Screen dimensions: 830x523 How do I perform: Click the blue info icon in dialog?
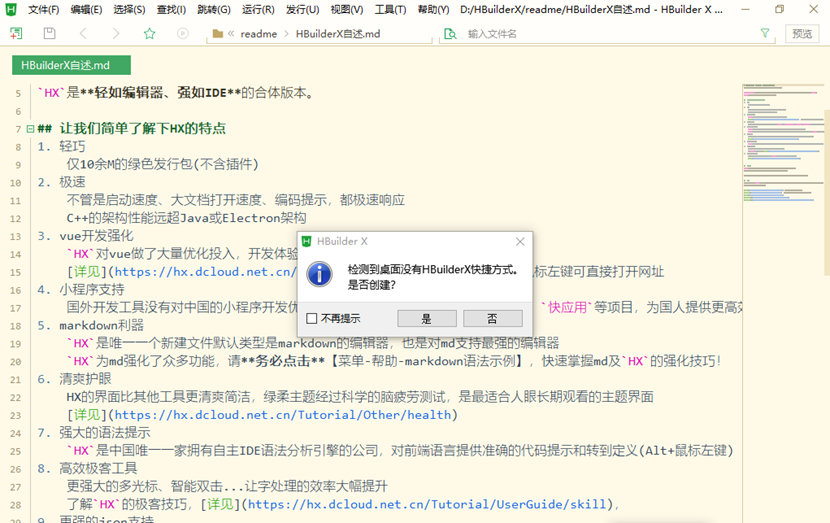pyautogui.click(x=320, y=274)
